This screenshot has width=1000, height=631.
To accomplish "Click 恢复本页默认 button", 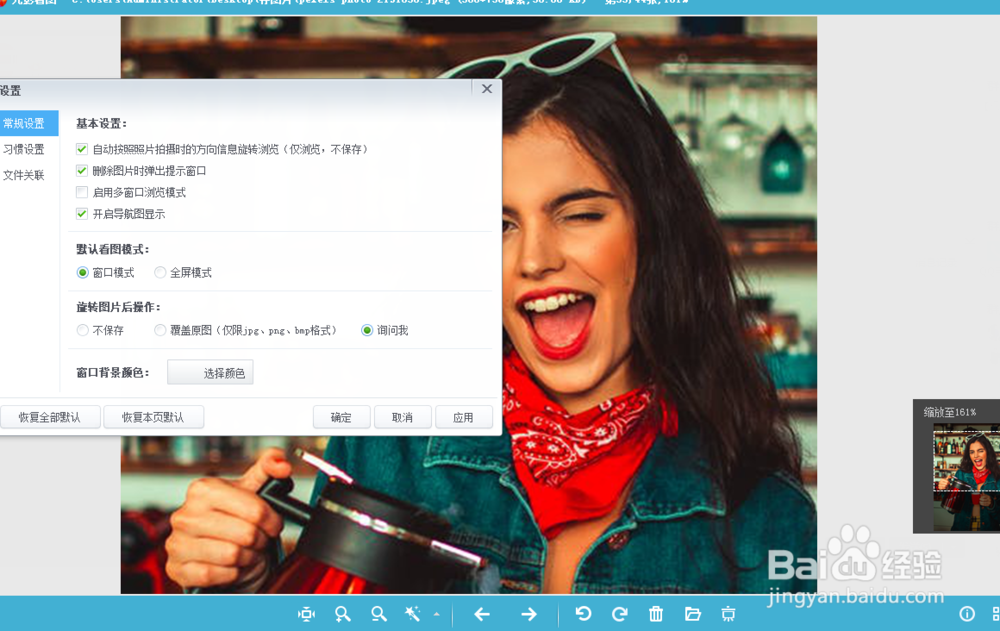I will point(153,417).
